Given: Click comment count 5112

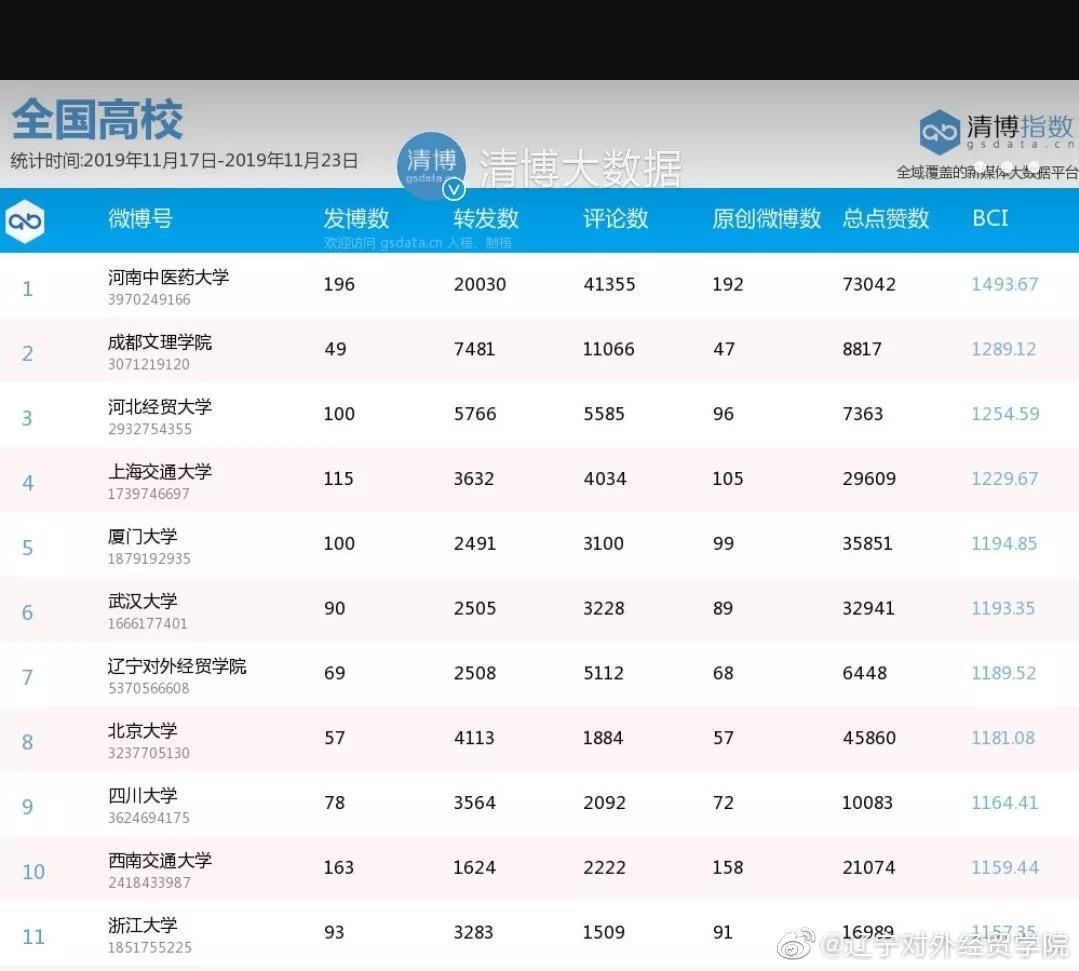Looking at the screenshot, I should (603, 673).
